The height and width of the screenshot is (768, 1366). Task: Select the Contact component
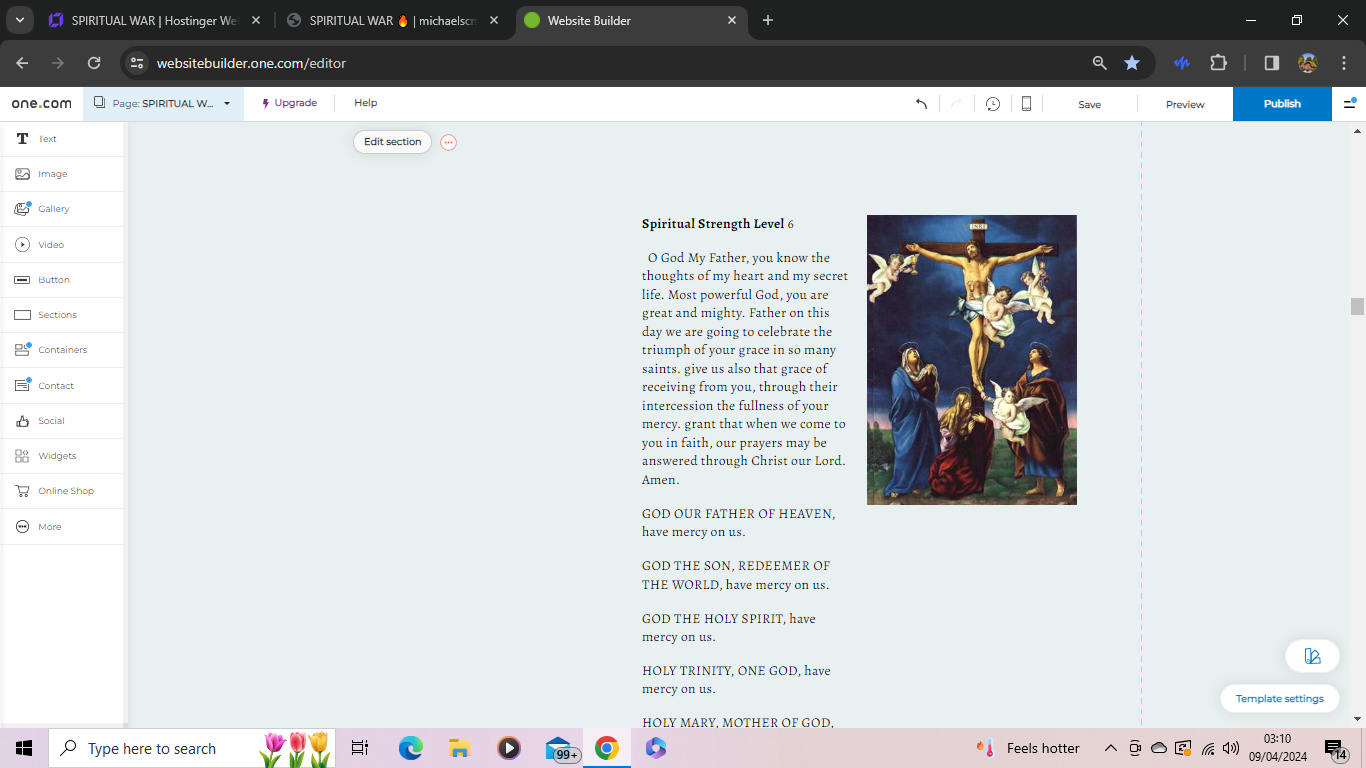[x=62, y=386]
